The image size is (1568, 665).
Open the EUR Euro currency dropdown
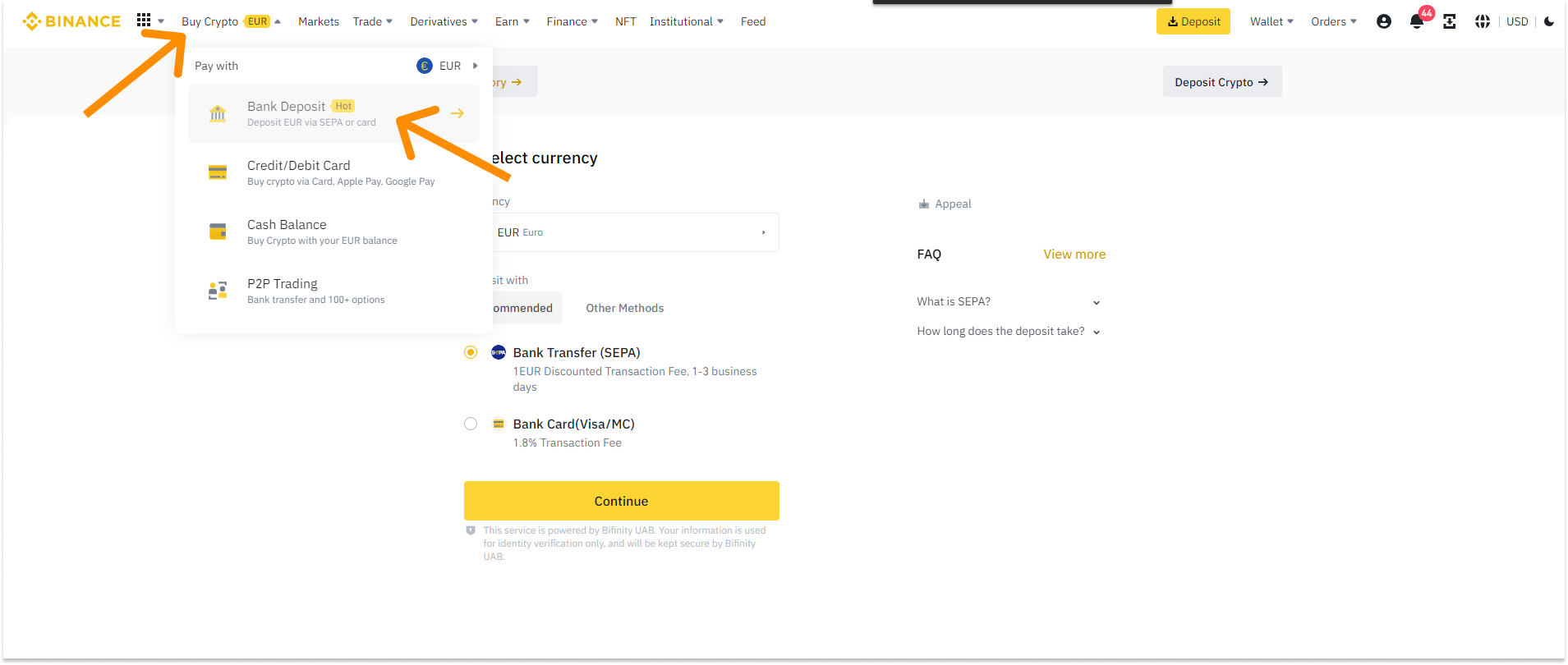point(632,232)
